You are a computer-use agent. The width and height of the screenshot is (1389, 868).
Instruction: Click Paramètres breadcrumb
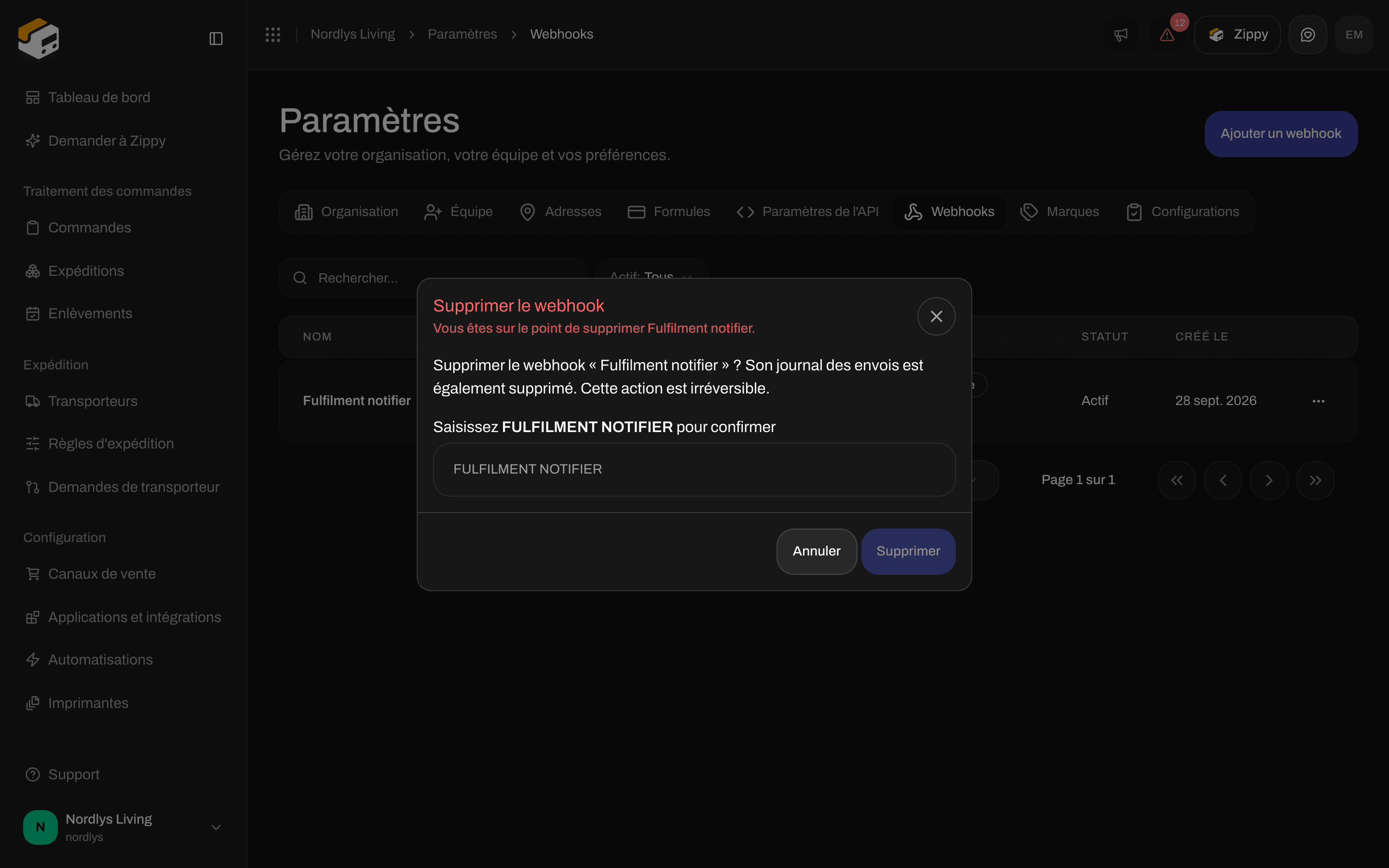[462, 34]
